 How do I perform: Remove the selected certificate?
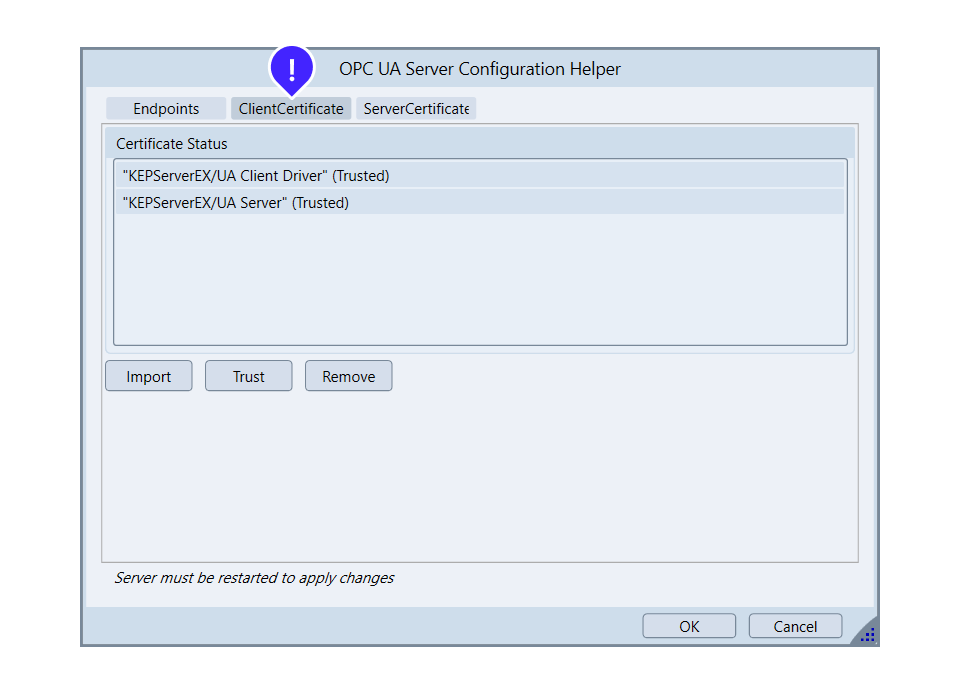click(x=348, y=376)
